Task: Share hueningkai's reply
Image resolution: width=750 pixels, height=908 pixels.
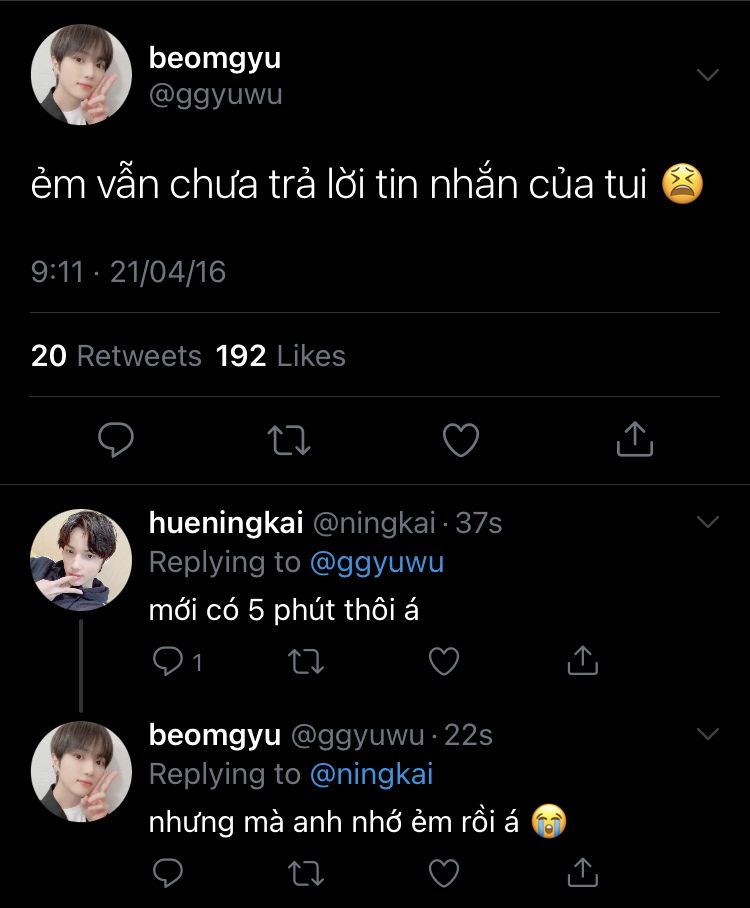Action: [582, 661]
